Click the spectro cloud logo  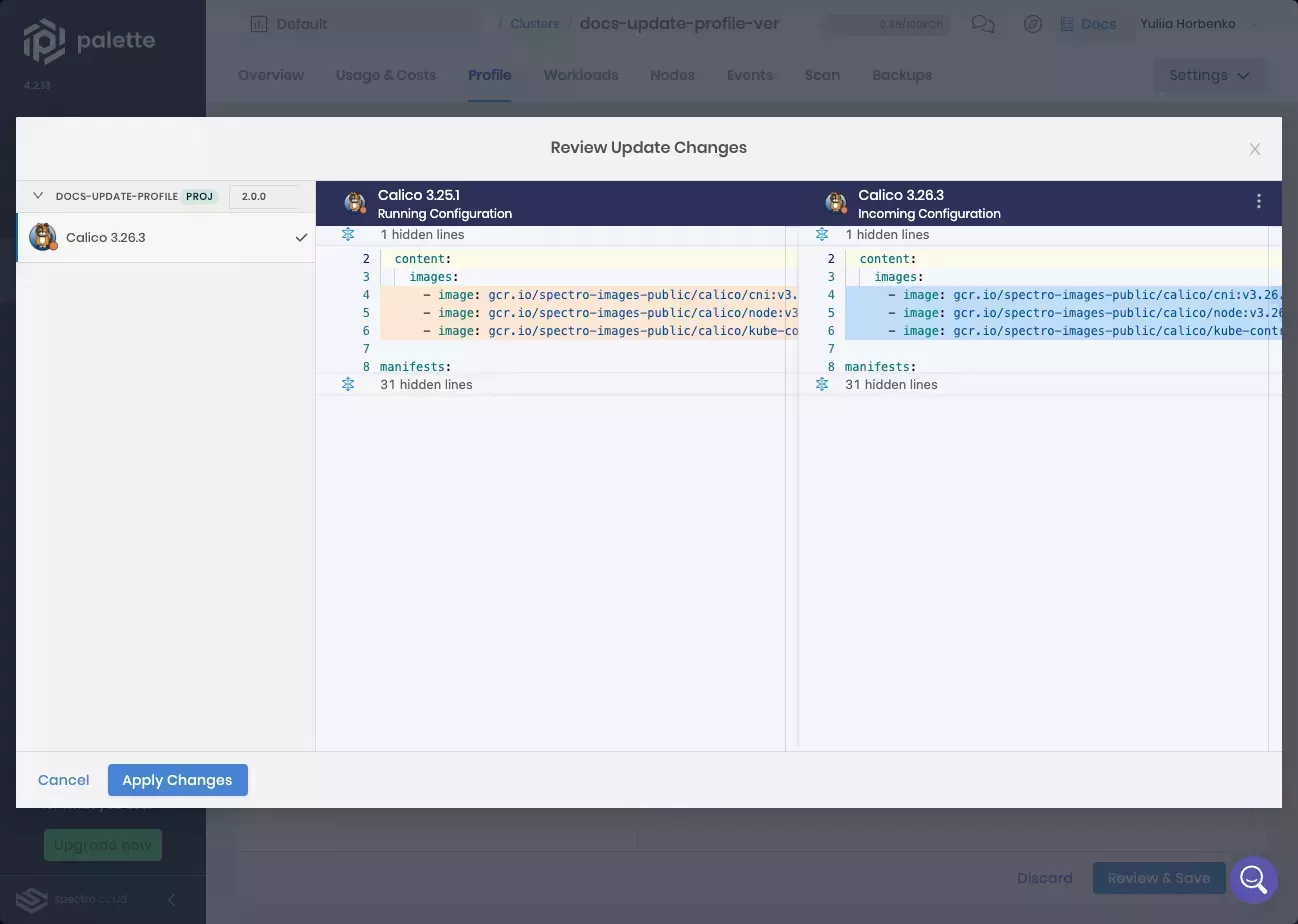coord(73,899)
